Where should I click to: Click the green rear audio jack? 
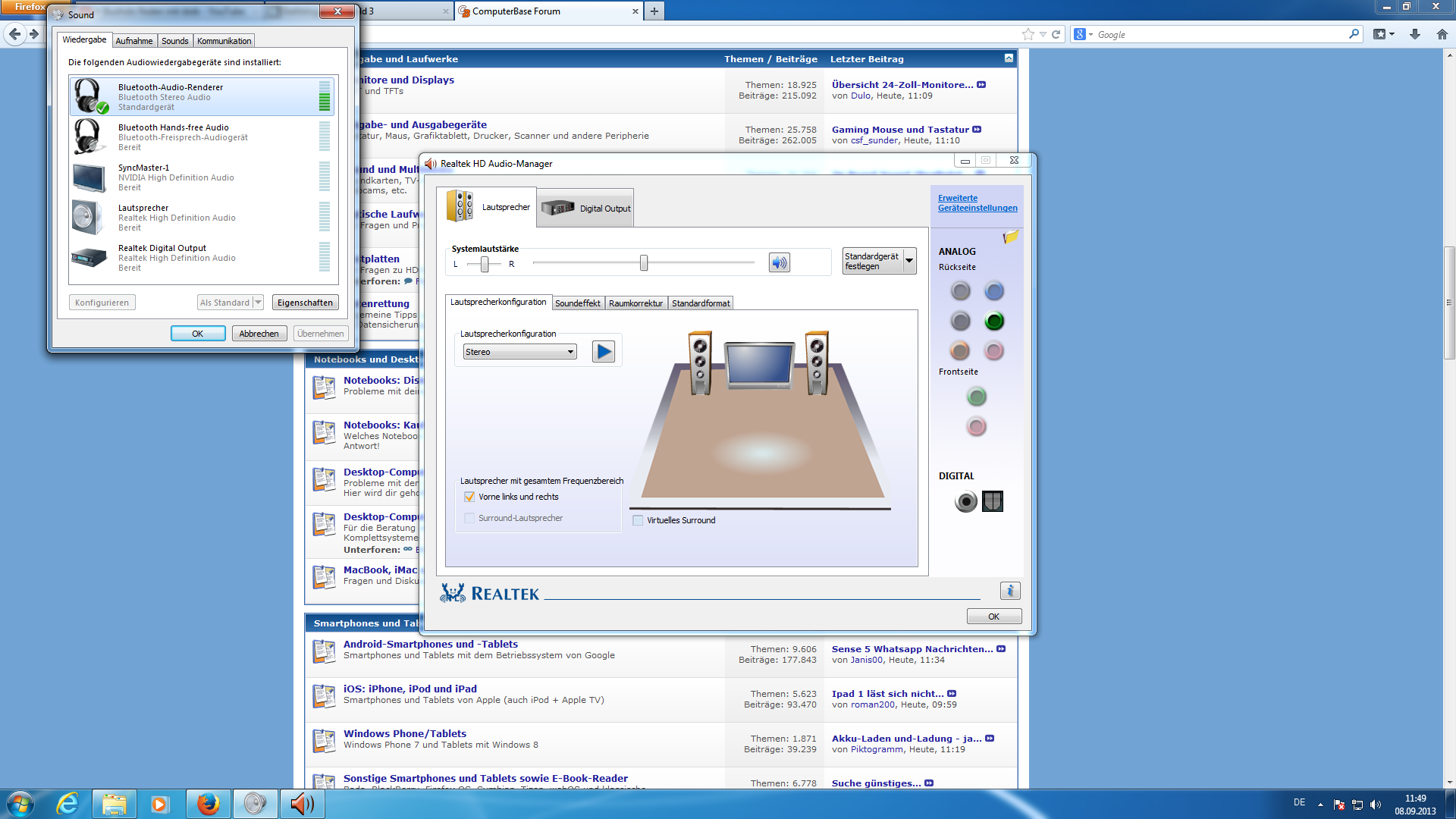point(993,321)
